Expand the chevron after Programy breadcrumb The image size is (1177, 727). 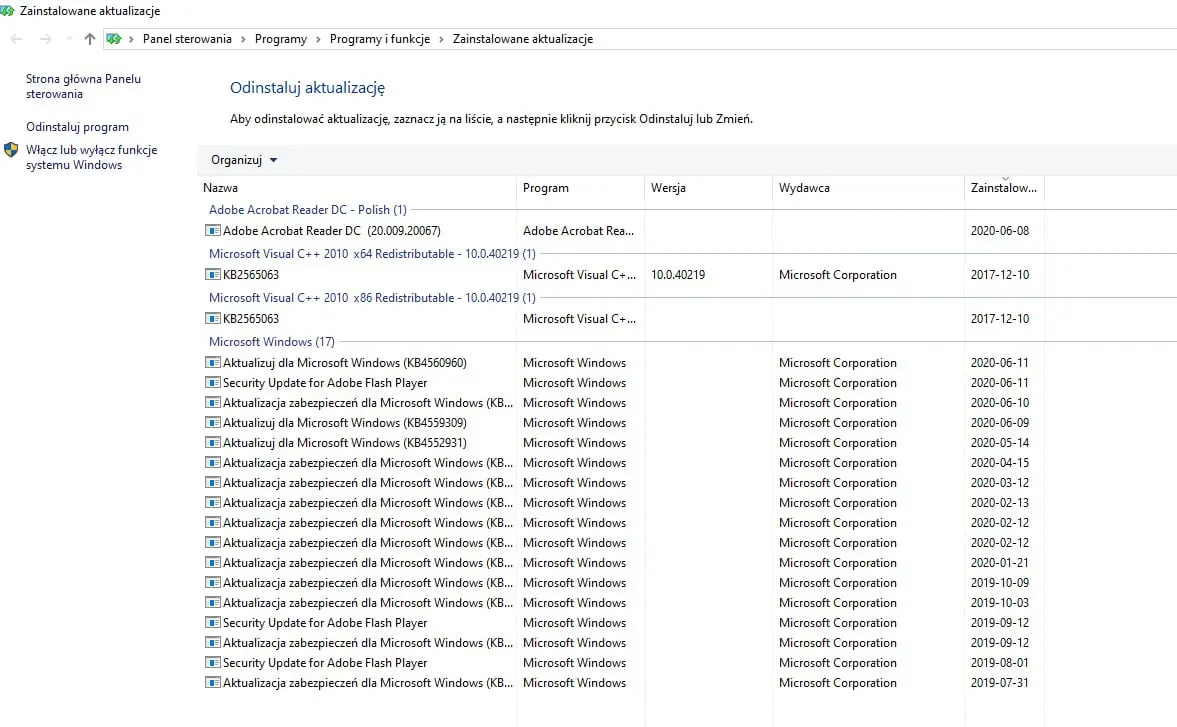point(318,39)
